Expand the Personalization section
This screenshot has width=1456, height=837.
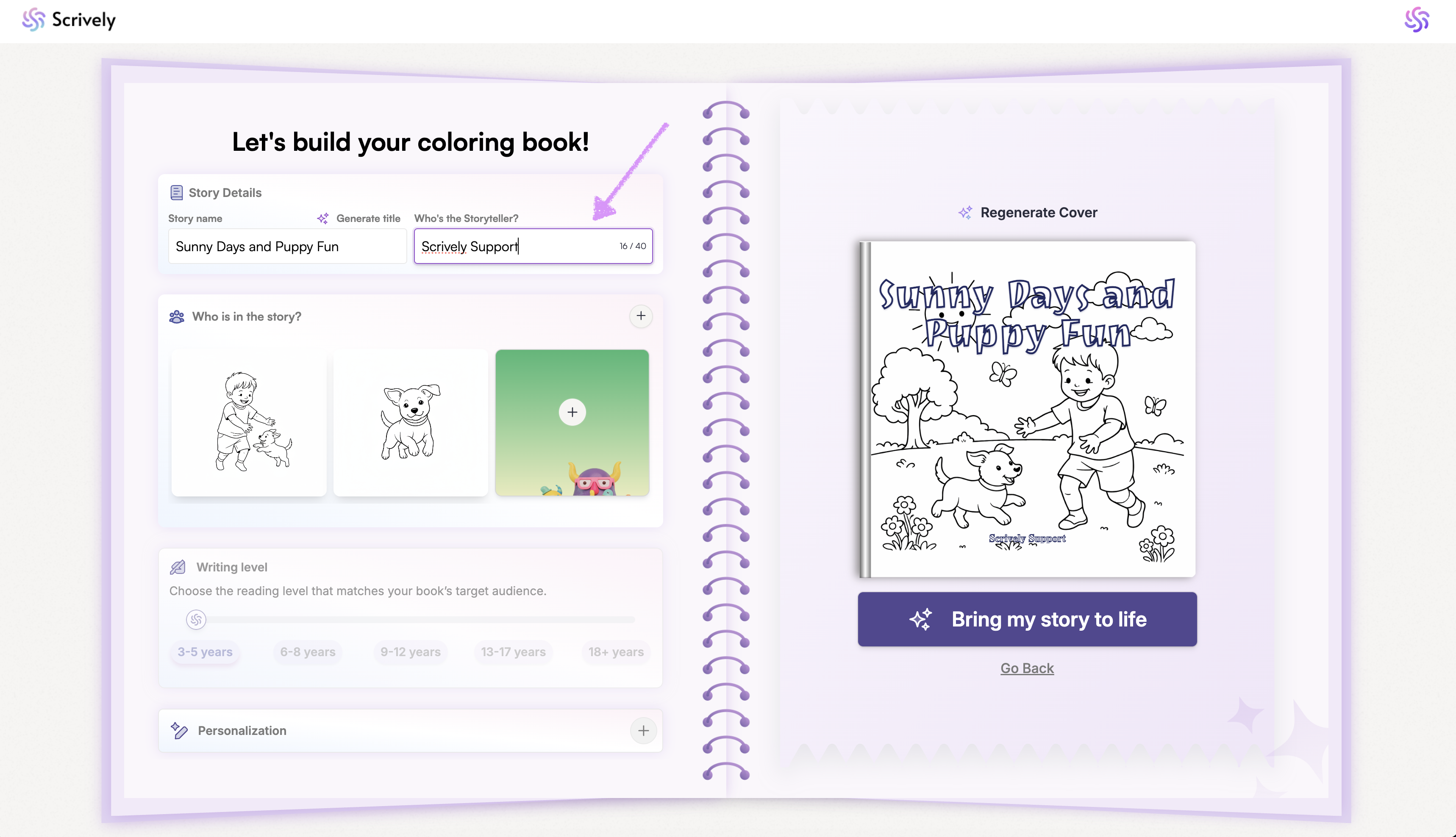click(x=644, y=731)
